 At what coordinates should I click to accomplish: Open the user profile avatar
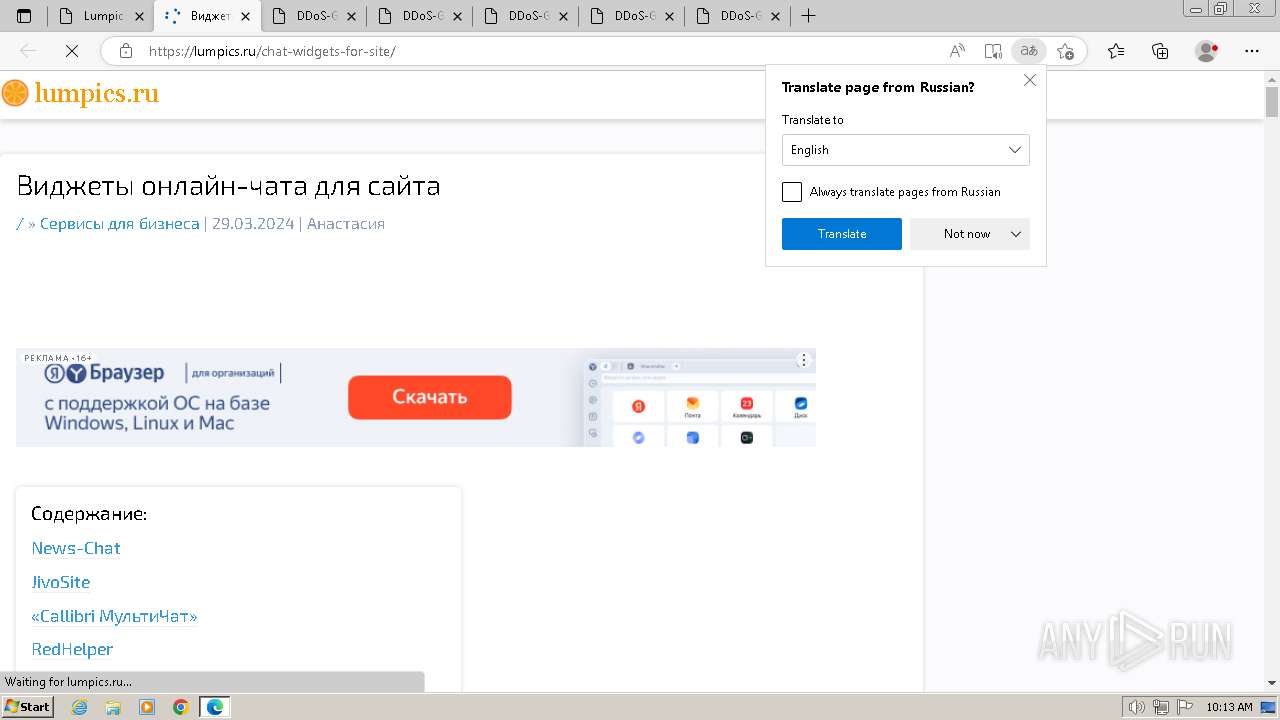pos(1207,51)
